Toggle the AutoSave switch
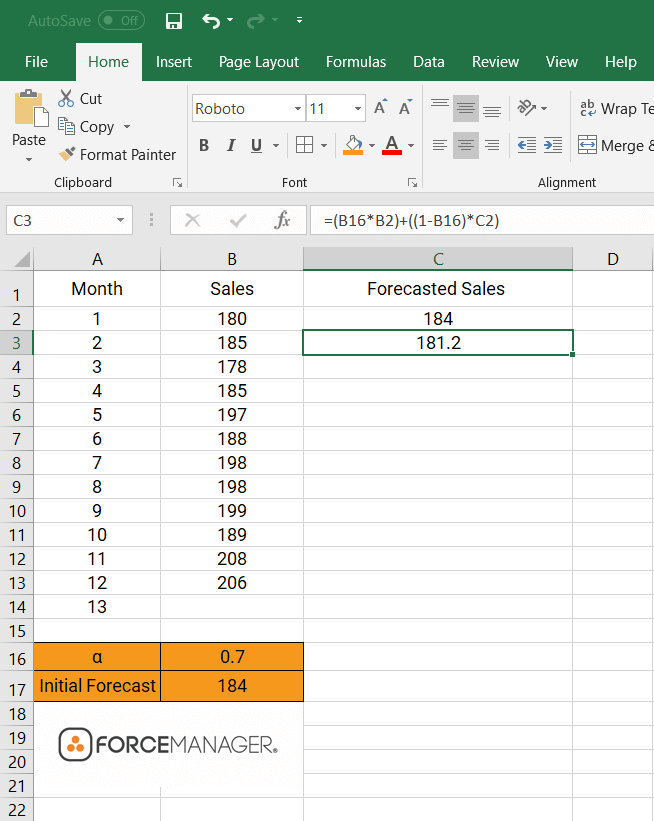 pos(121,20)
